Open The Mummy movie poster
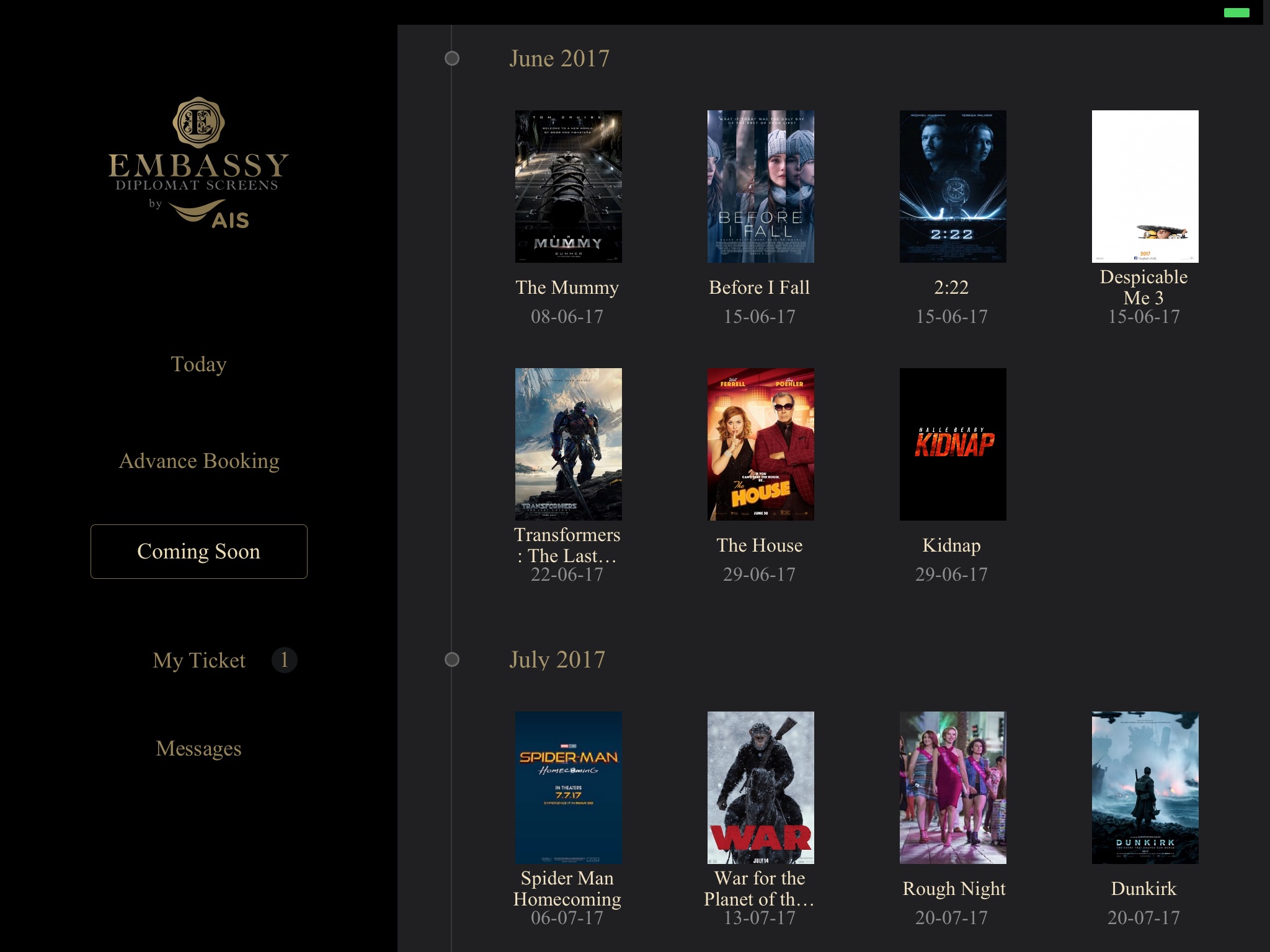The image size is (1270, 952). click(568, 187)
